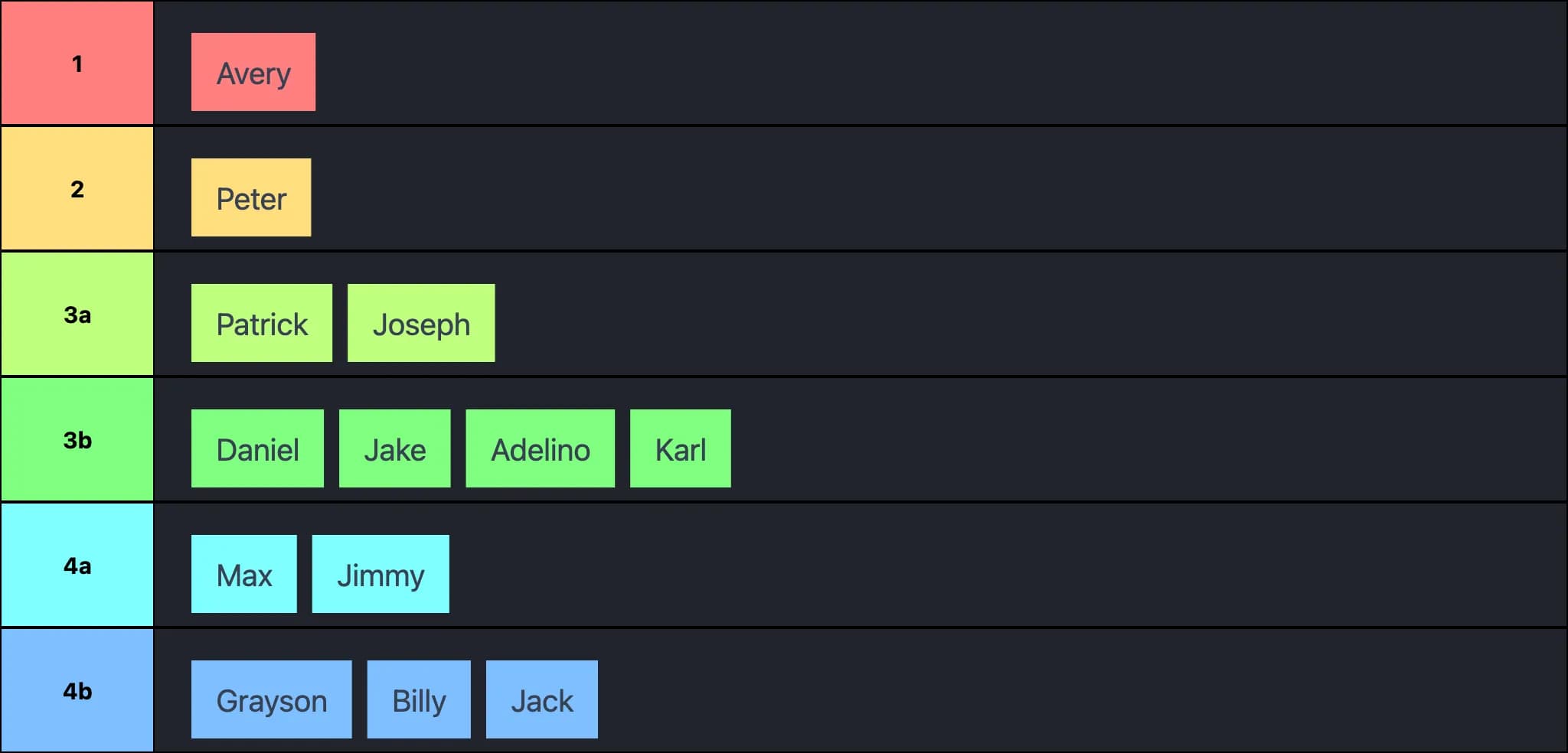Click the Grayson tile
Viewport: 1568px width, 753px height.
pyautogui.click(x=271, y=699)
